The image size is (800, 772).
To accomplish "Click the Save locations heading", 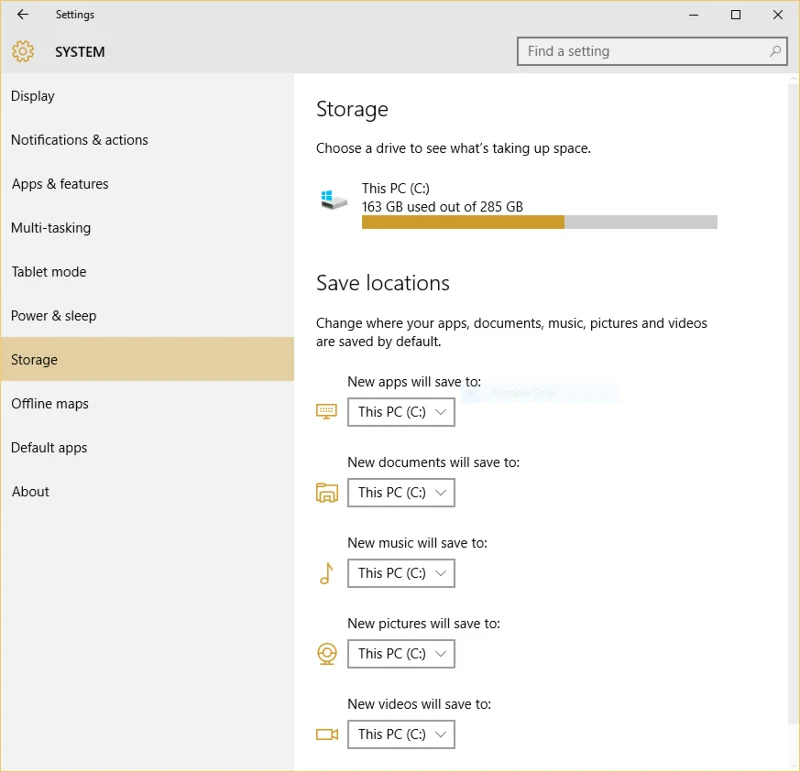I will coord(383,283).
